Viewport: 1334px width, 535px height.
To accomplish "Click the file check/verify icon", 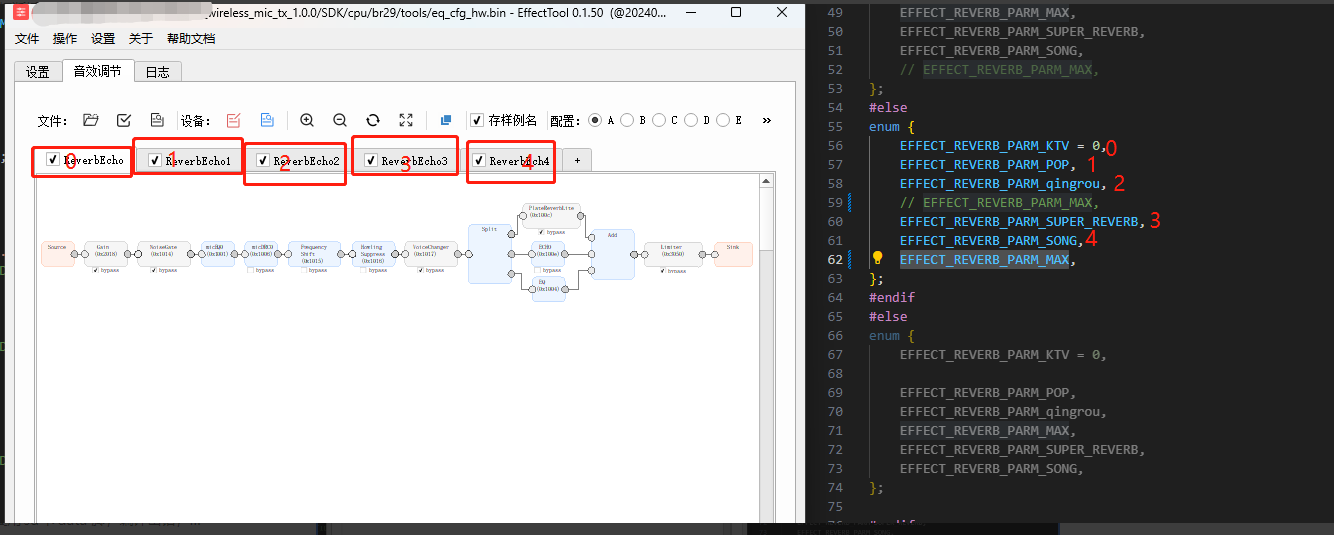I will [124, 120].
